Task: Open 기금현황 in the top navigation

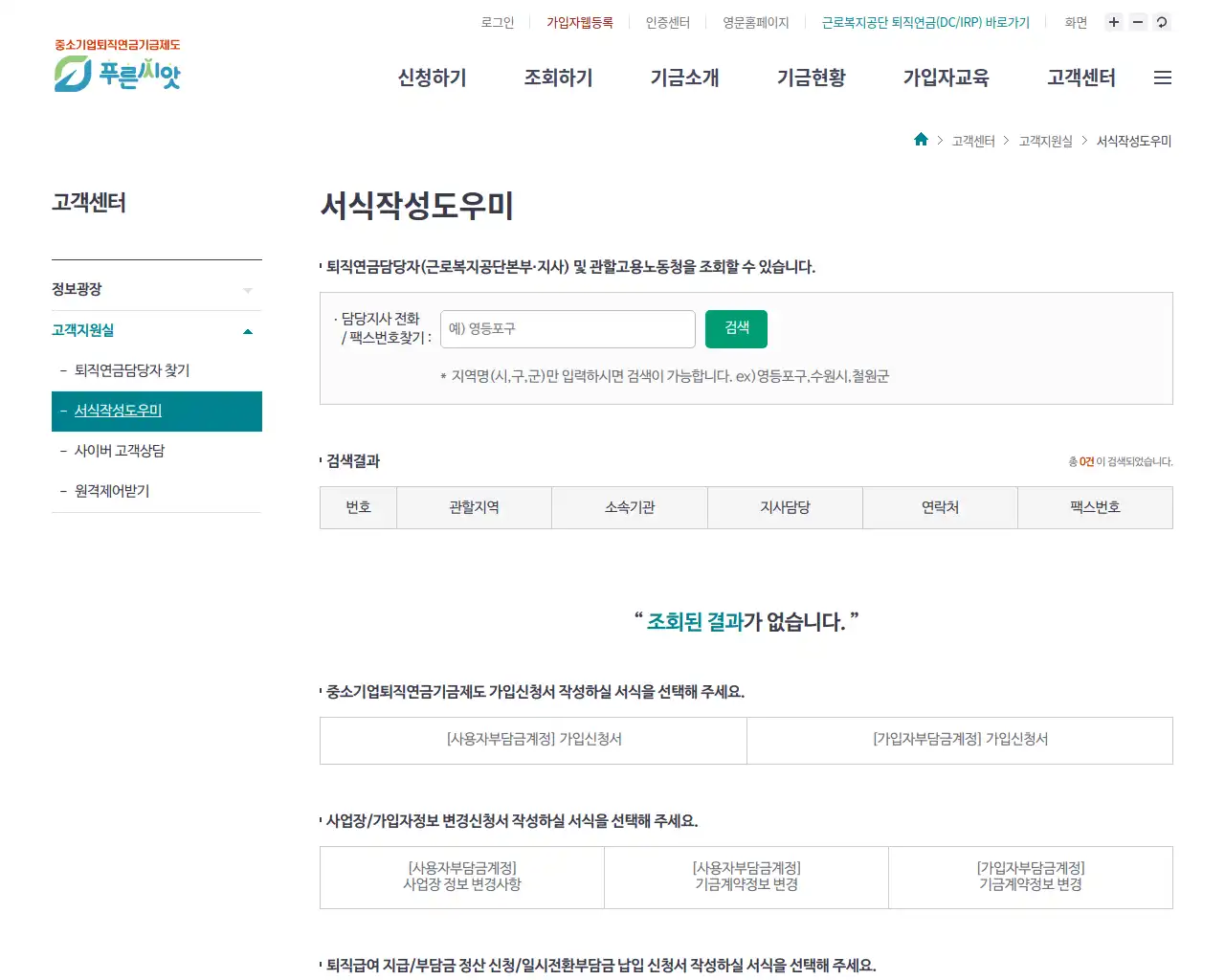Action: click(x=811, y=78)
